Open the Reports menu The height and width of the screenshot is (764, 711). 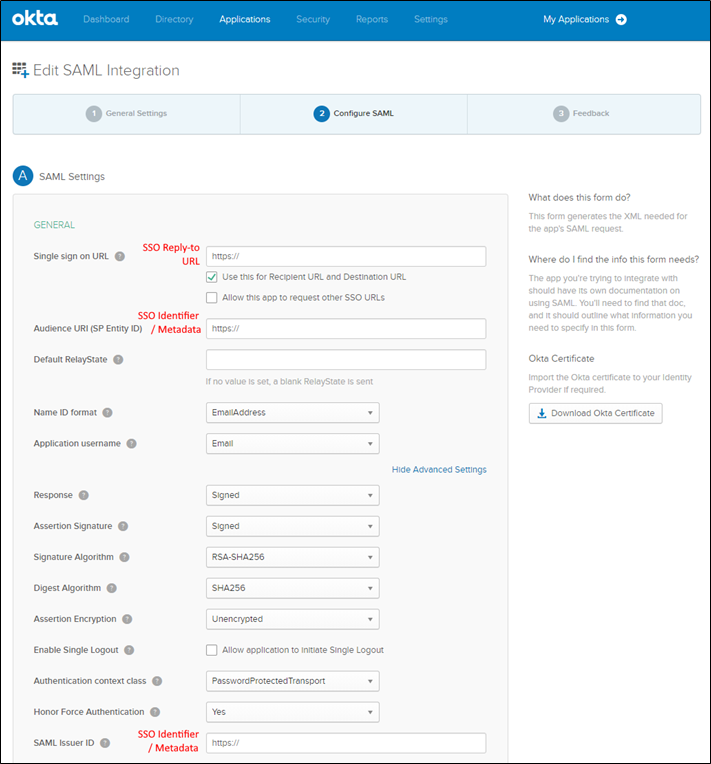point(372,19)
